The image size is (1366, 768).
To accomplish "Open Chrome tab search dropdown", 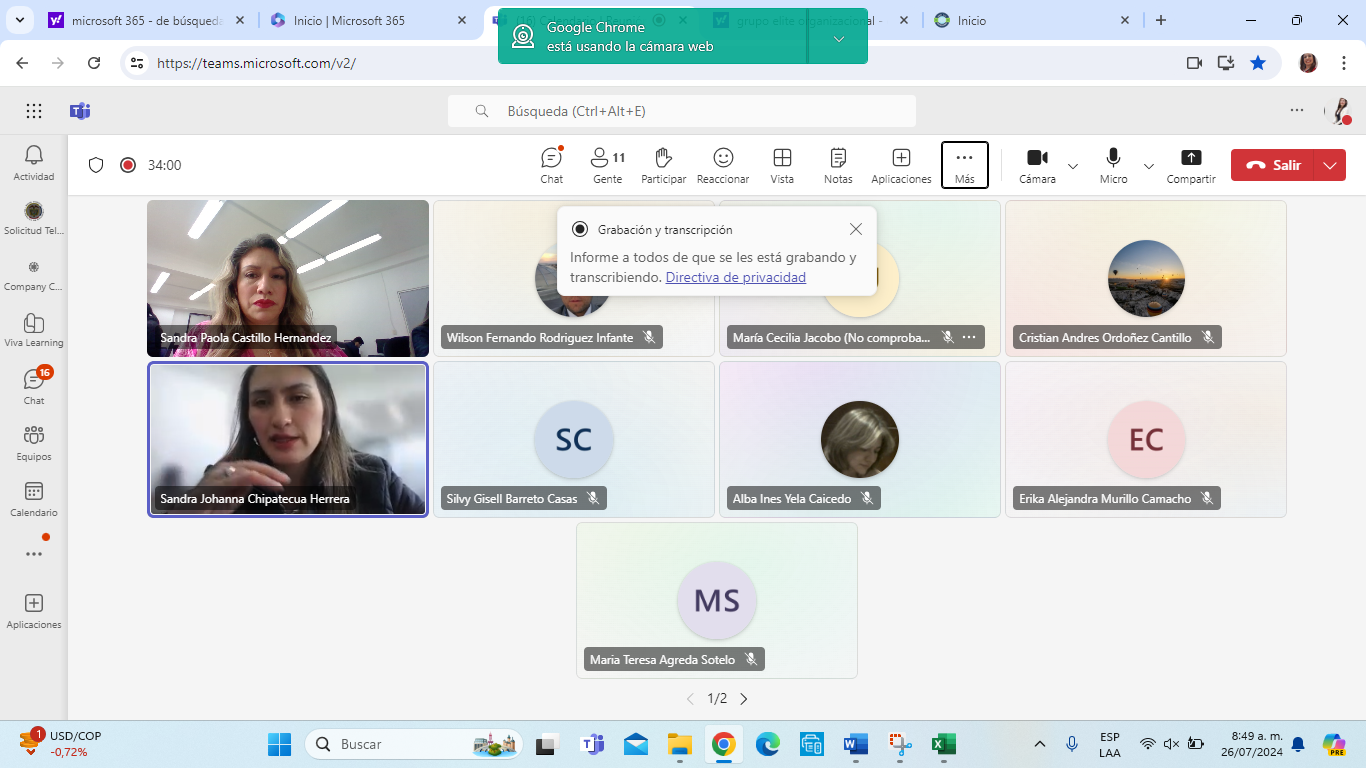I will pos(19,20).
